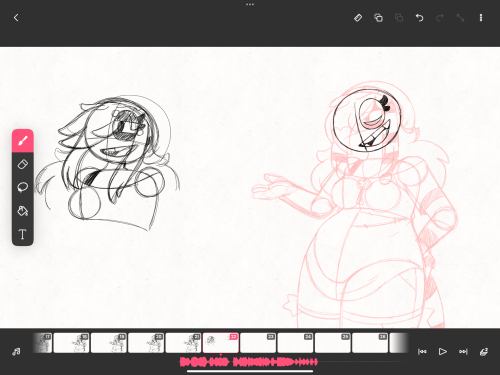
Task: Click the greyed-out redo arrow
Action: [x=440, y=18]
